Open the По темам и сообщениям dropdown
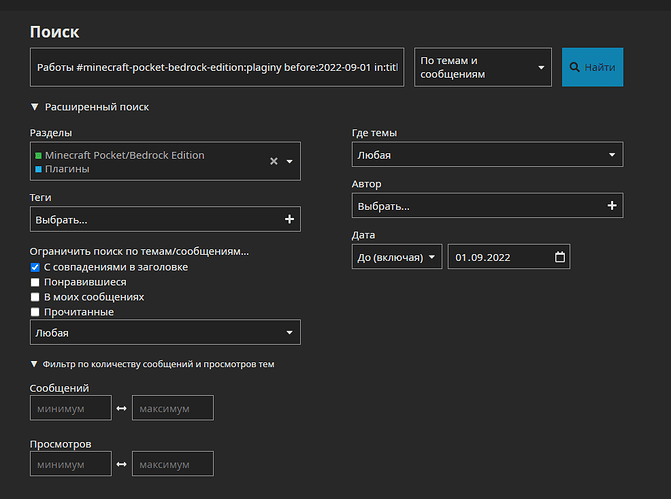The image size is (671, 499). (x=483, y=67)
